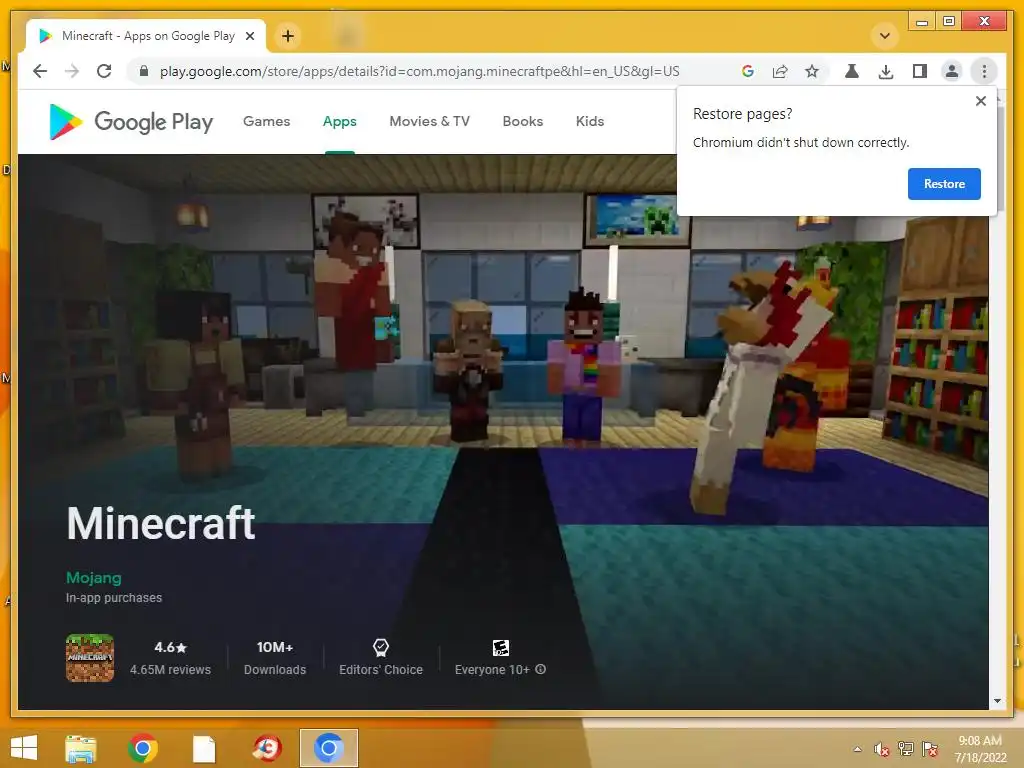1024x768 pixels.
Task: Click the 4.6 star rating
Action: coord(170,647)
